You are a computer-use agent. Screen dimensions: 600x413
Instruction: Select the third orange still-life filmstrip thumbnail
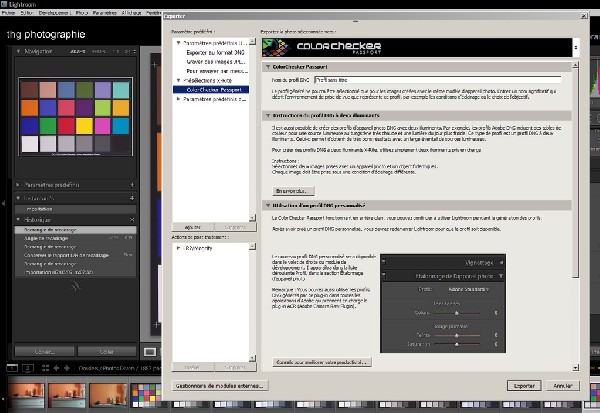(x=108, y=395)
